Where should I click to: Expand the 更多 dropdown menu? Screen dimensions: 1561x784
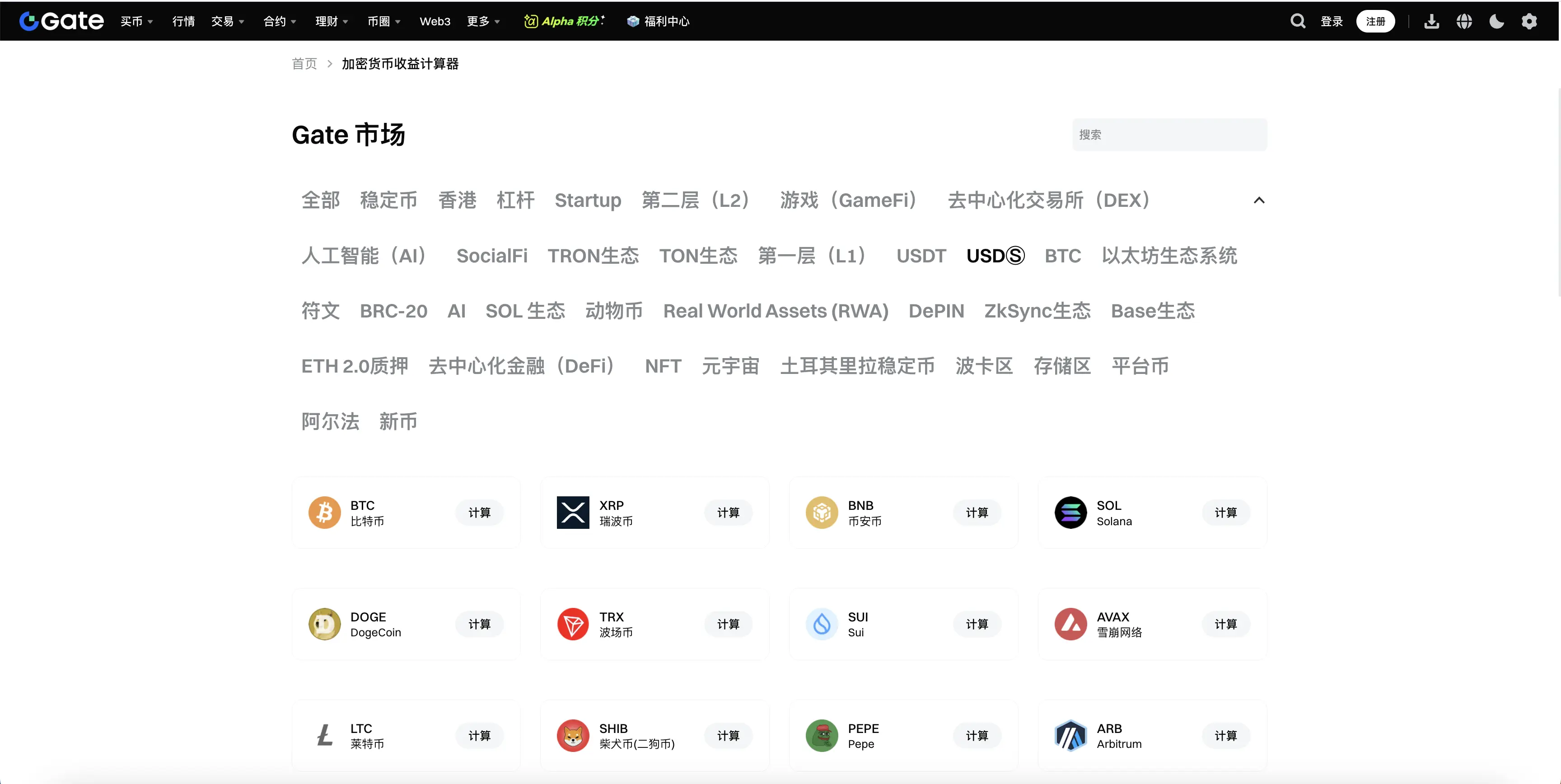(483, 21)
